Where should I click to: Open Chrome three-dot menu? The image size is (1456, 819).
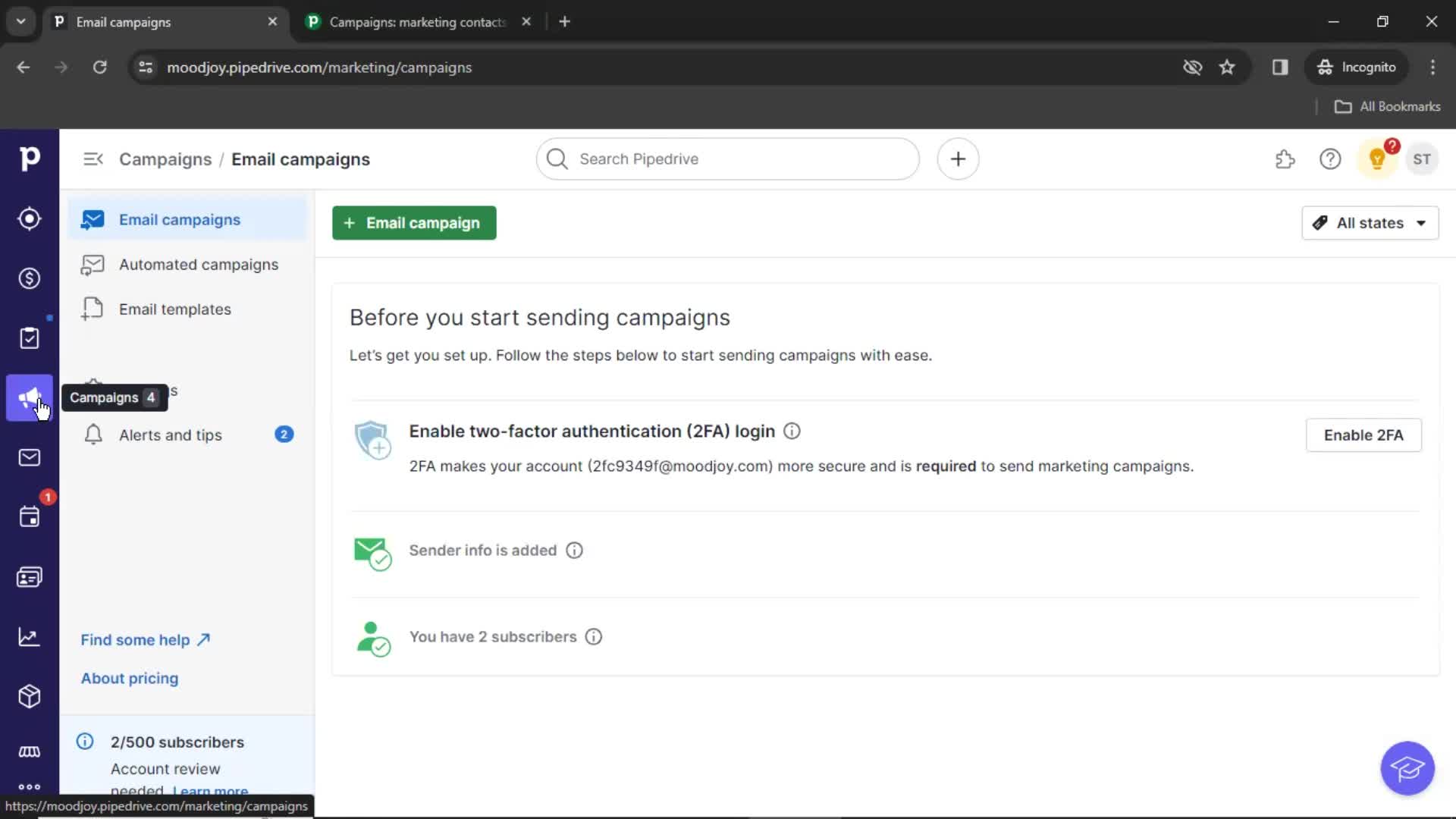pyautogui.click(x=1432, y=67)
